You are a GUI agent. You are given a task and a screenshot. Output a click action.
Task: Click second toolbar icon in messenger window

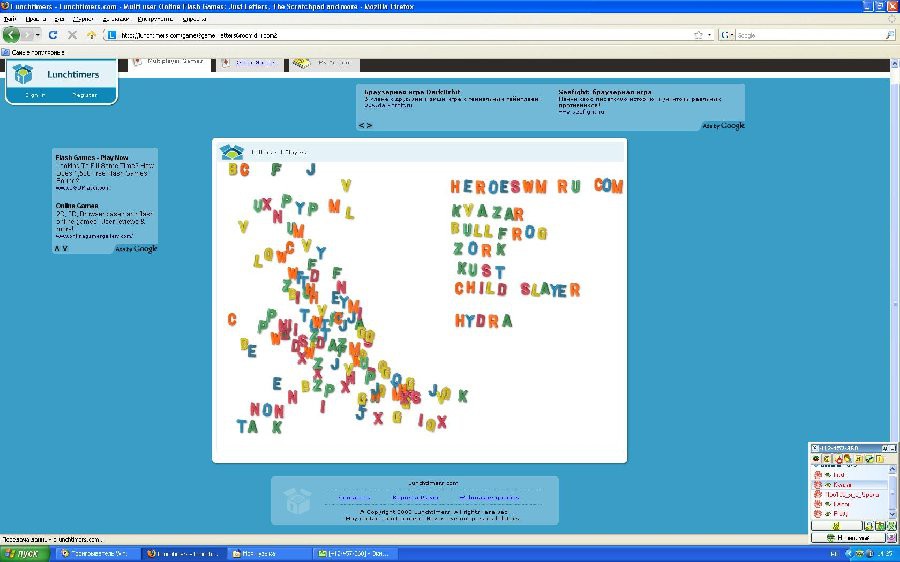827,459
